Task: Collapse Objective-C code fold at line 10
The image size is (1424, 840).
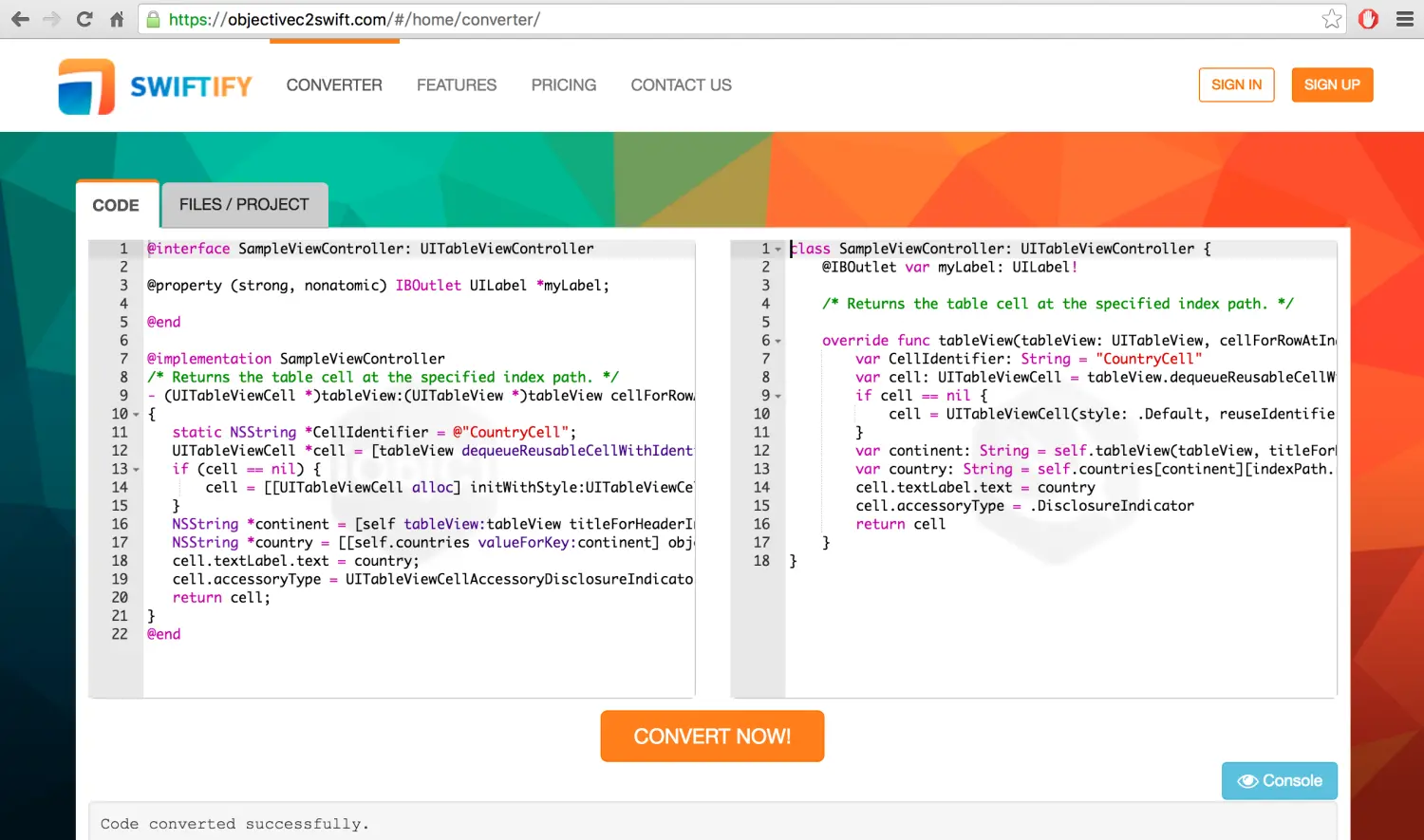Action: pyautogui.click(x=136, y=415)
